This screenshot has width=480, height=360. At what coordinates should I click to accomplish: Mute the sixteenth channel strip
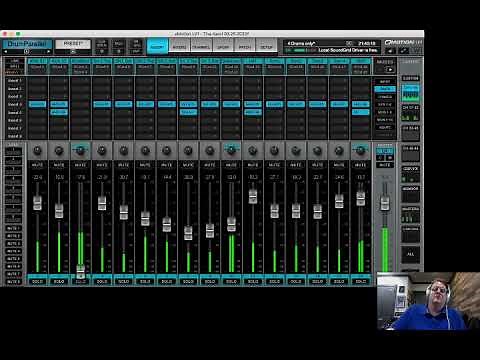(x=361, y=165)
